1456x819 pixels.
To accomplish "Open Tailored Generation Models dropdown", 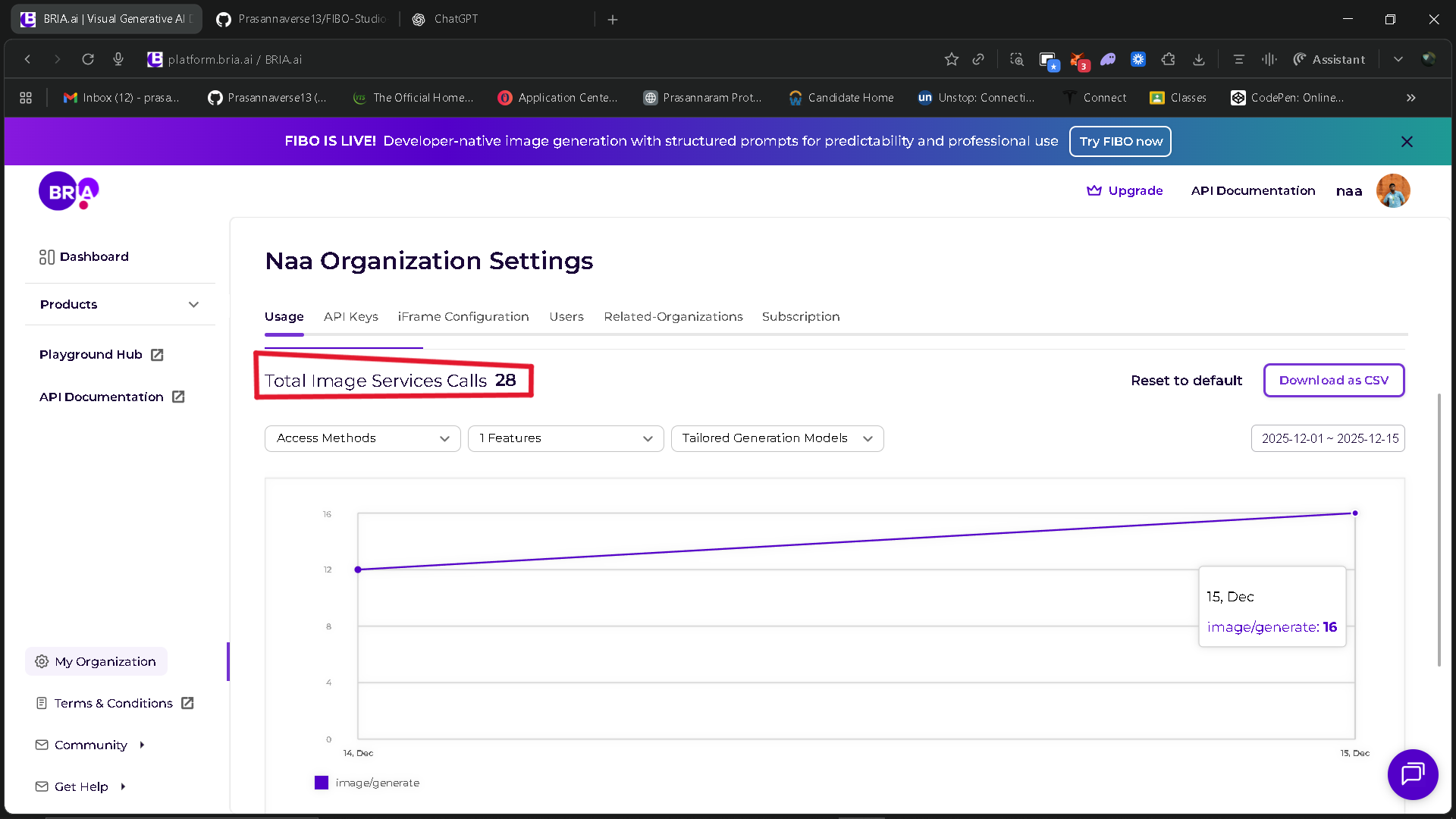I will (x=777, y=438).
